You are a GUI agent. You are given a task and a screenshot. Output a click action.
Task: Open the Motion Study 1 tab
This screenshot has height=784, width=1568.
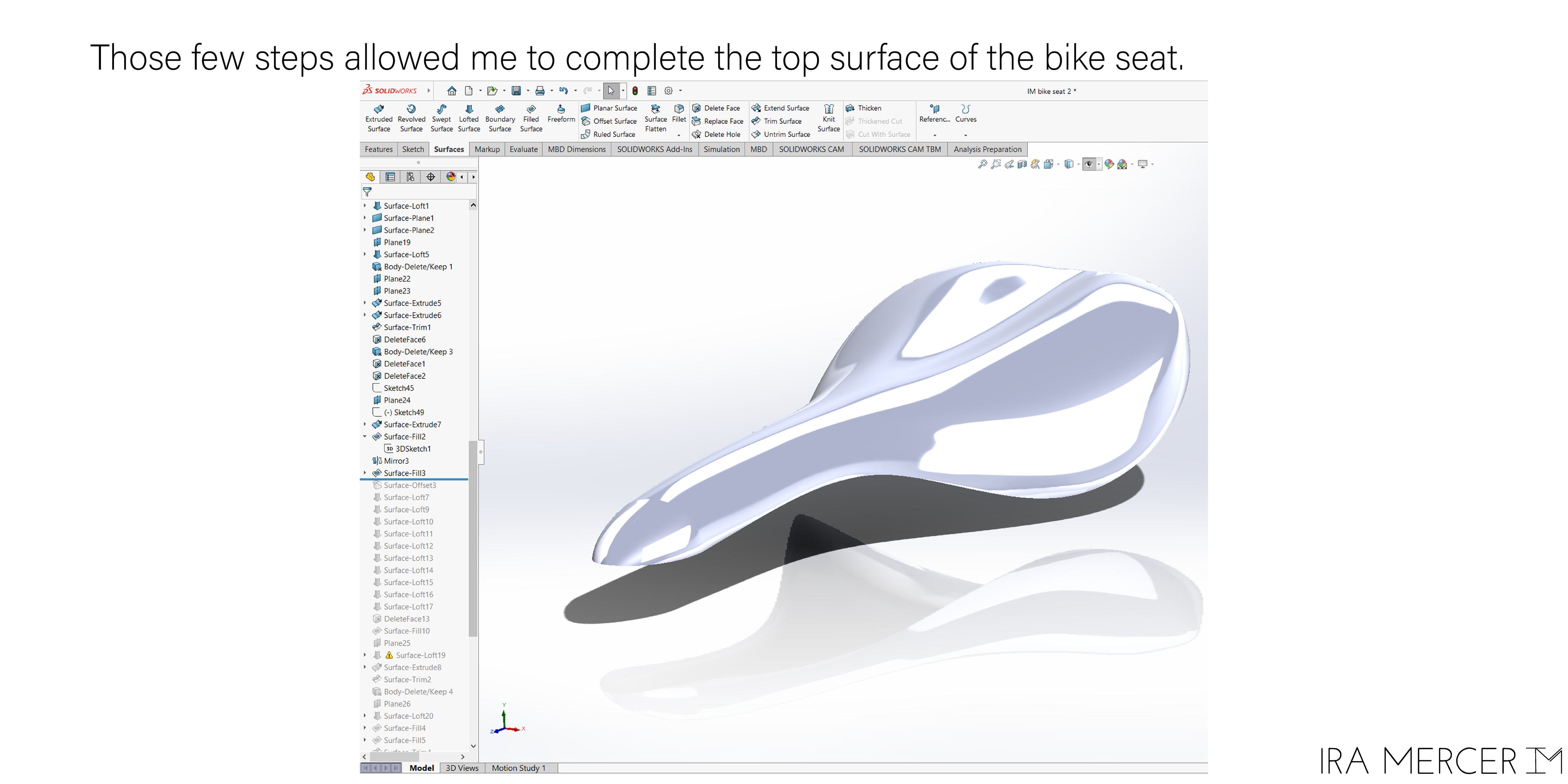point(519,768)
